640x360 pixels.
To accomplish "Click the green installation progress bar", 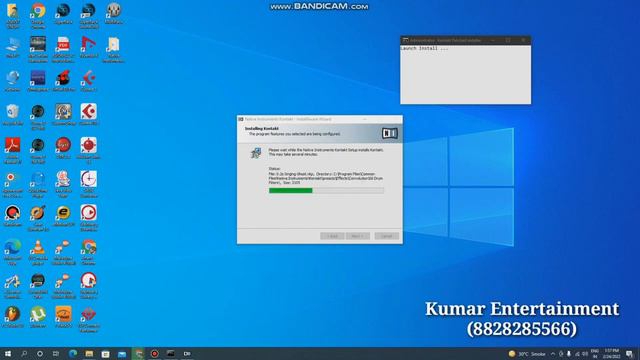I will (326, 191).
